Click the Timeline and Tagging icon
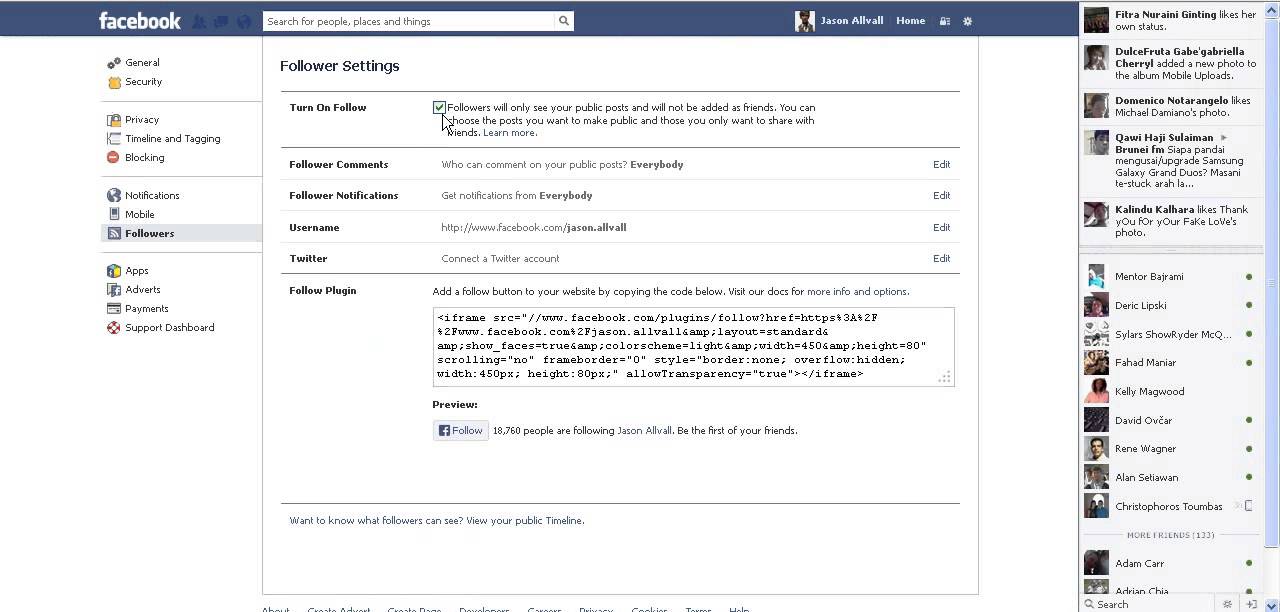The height and width of the screenshot is (612, 1280). point(115,139)
